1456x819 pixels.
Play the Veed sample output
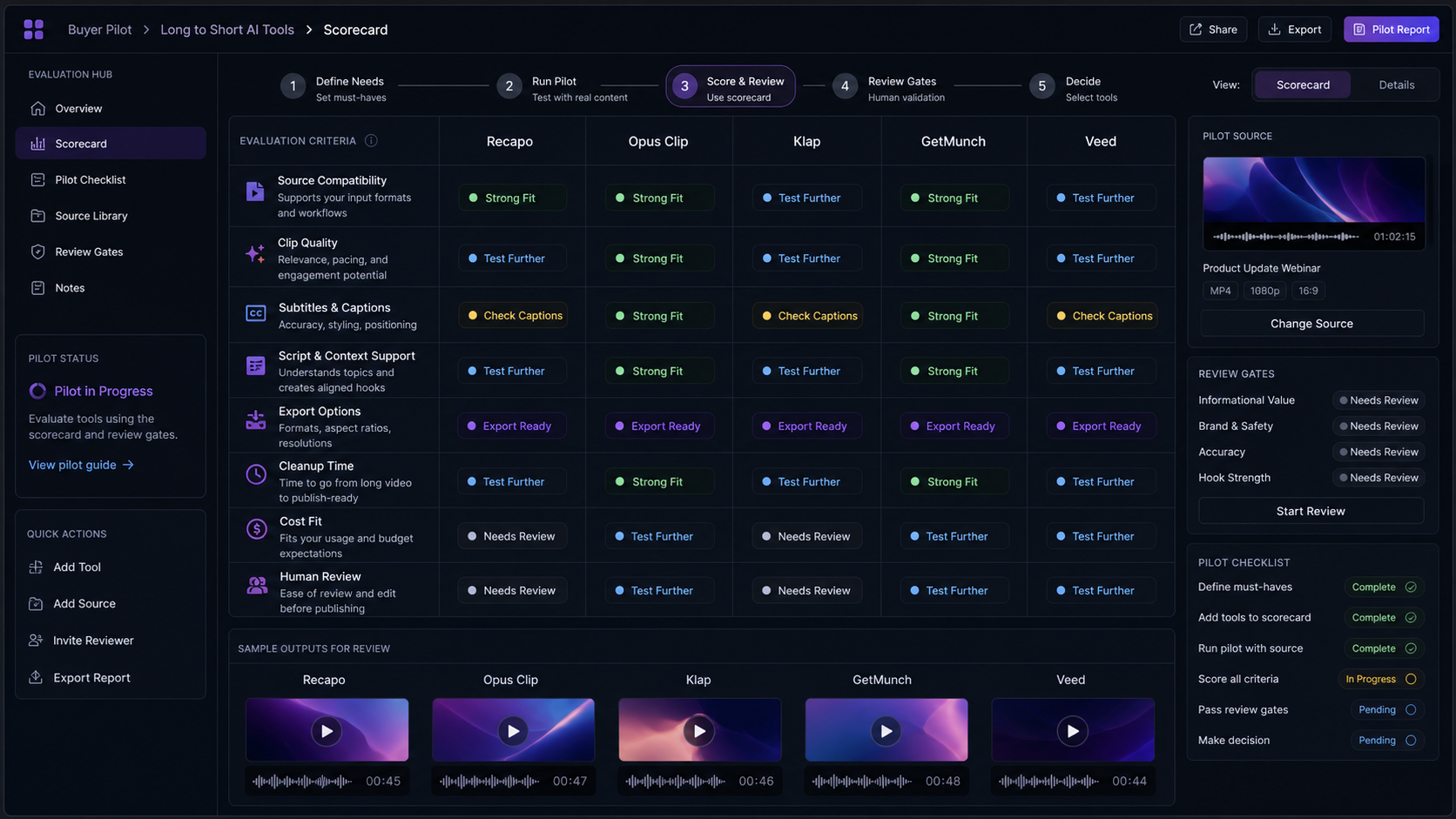[1072, 731]
